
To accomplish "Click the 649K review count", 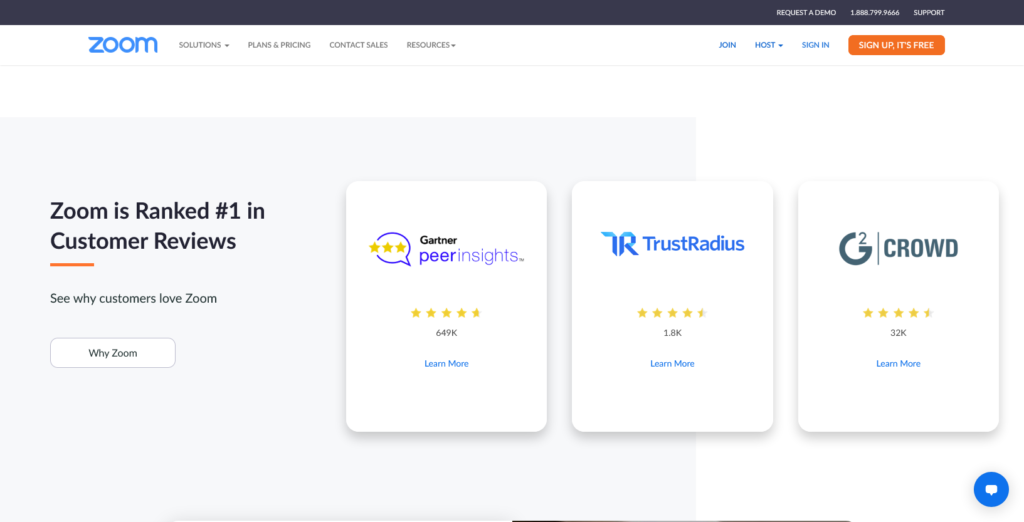I will coord(446,333).
